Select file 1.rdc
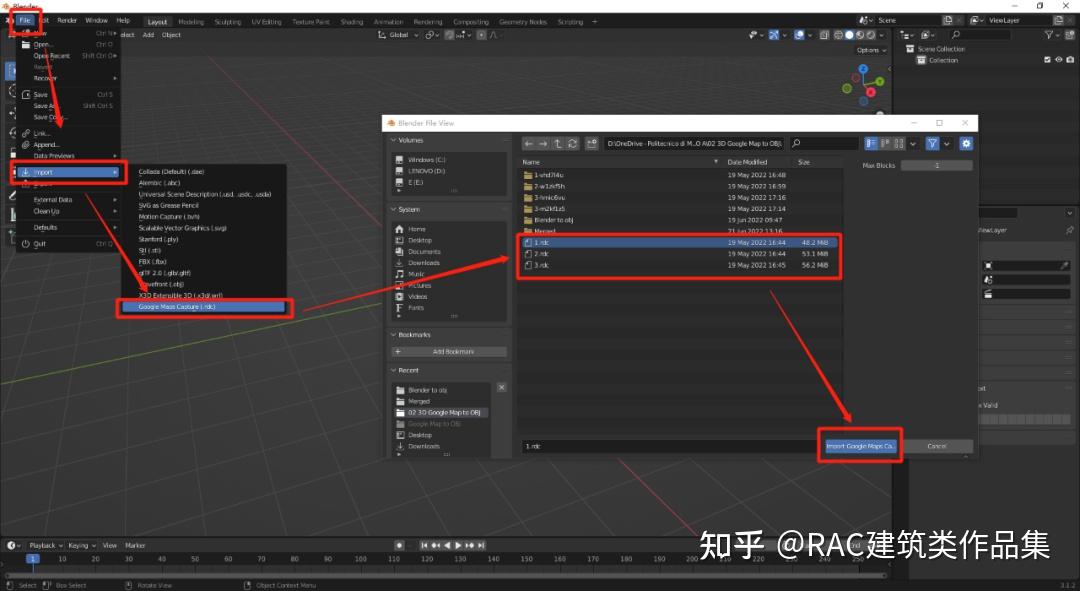The image size is (1080, 591). tap(679, 242)
